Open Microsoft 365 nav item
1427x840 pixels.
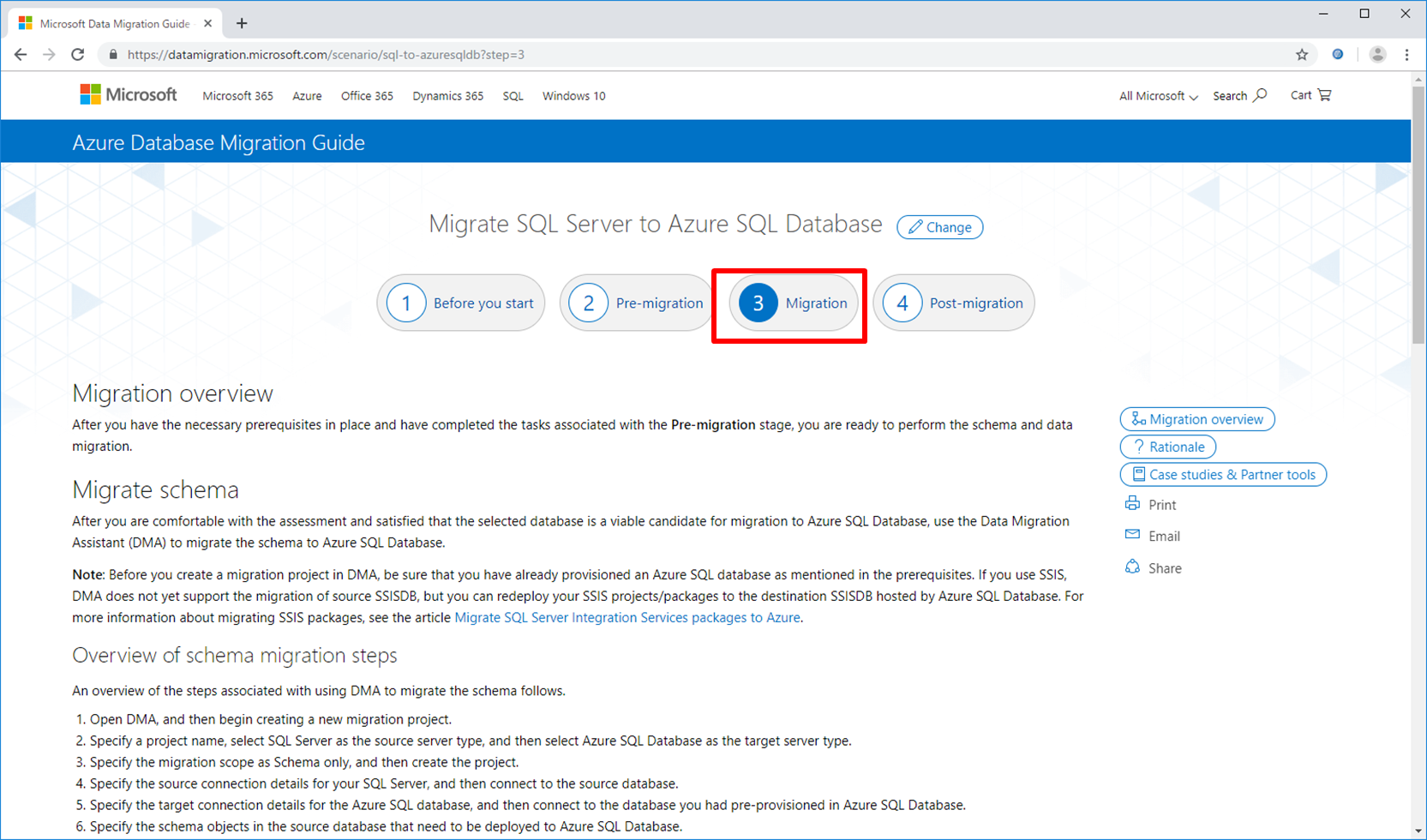point(237,96)
